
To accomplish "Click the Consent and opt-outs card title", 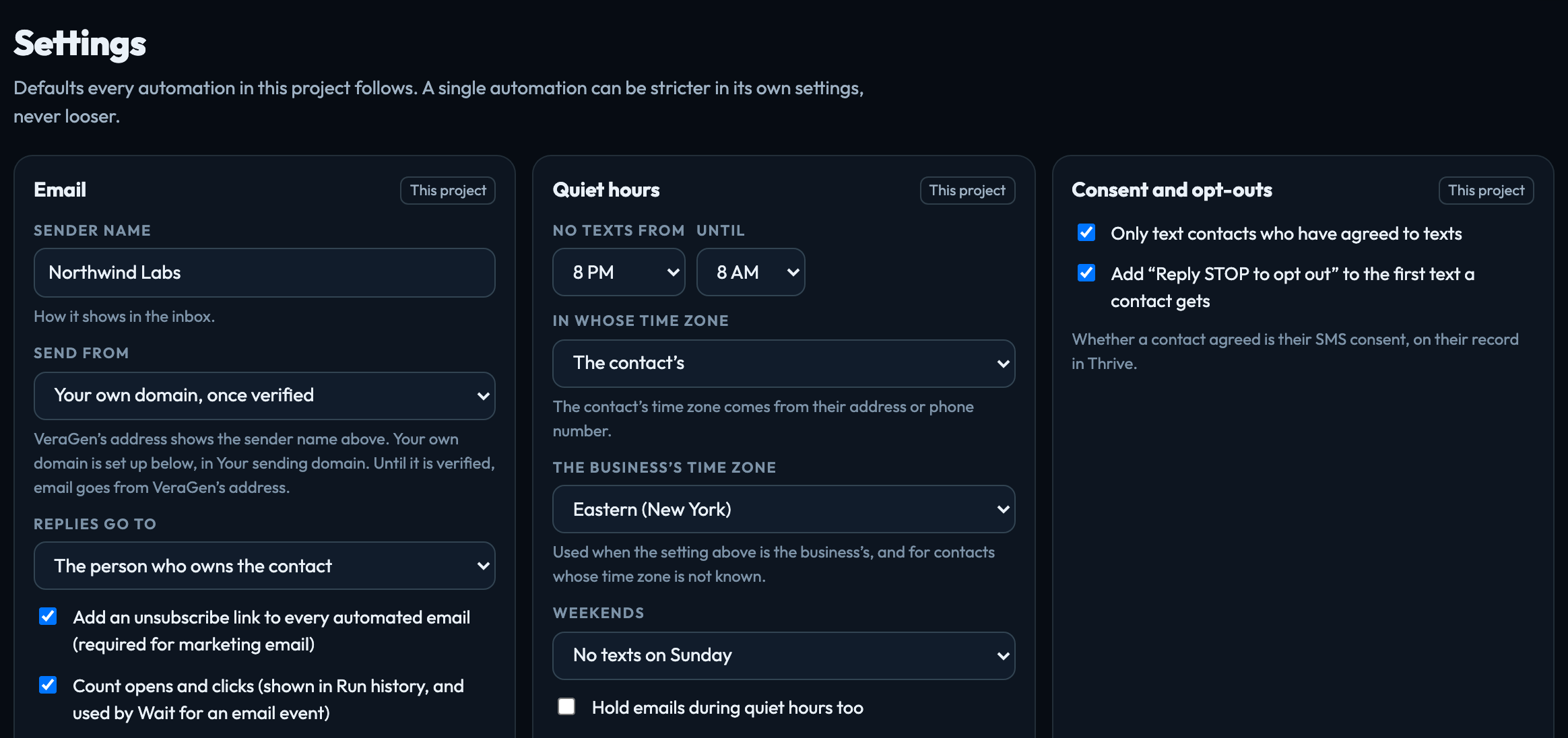I will (x=1172, y=190).
